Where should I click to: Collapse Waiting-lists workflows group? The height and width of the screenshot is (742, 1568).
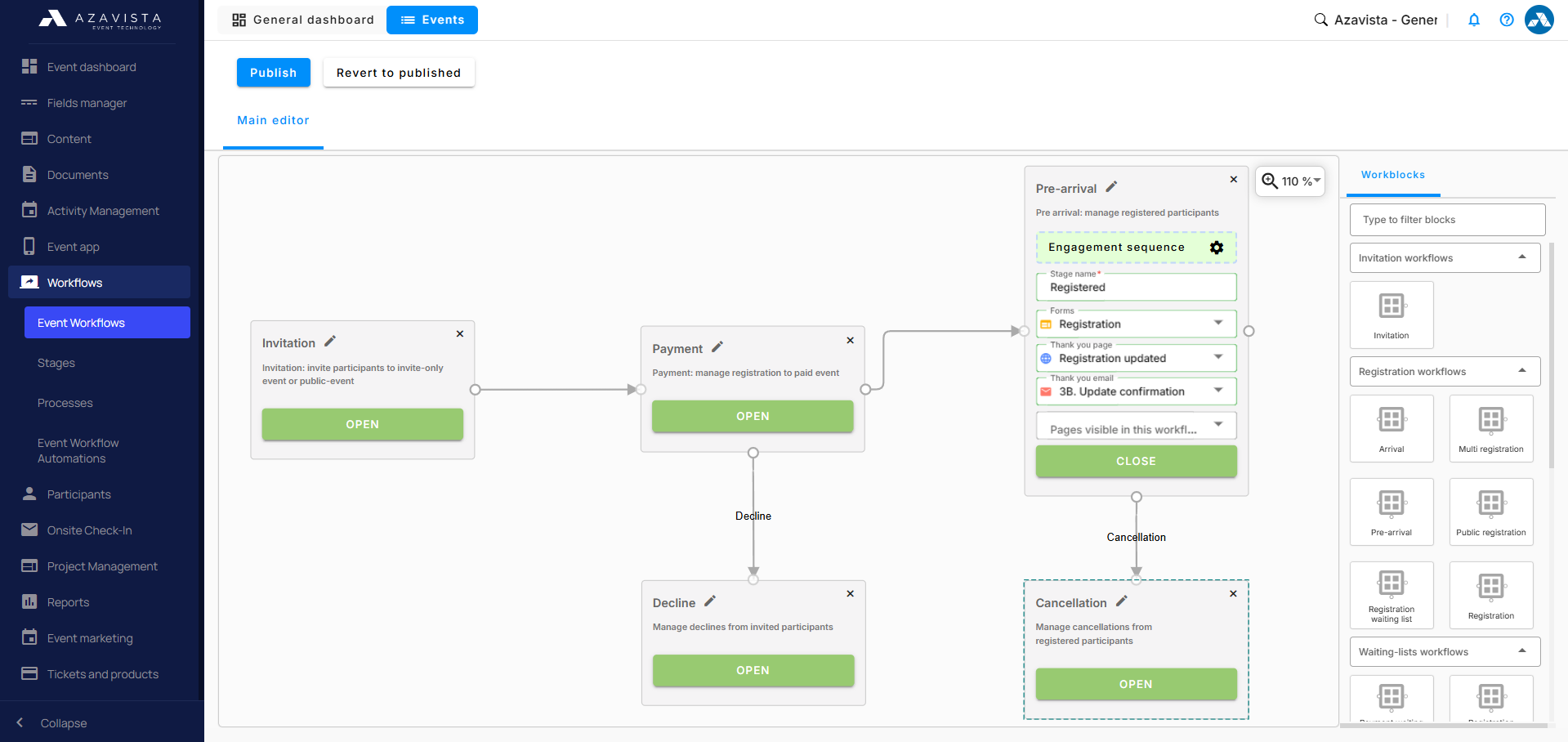pos(1445,652)
